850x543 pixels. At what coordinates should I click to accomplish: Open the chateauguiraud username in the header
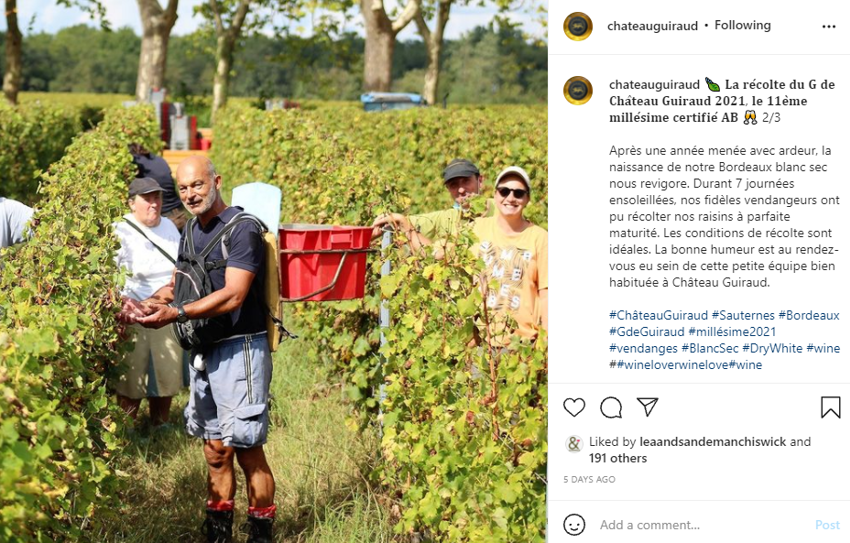652,26
